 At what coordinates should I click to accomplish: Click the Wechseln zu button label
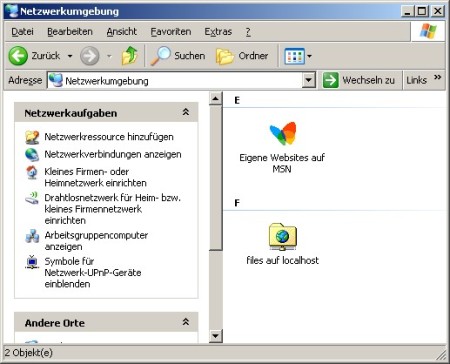pos(368,80)
